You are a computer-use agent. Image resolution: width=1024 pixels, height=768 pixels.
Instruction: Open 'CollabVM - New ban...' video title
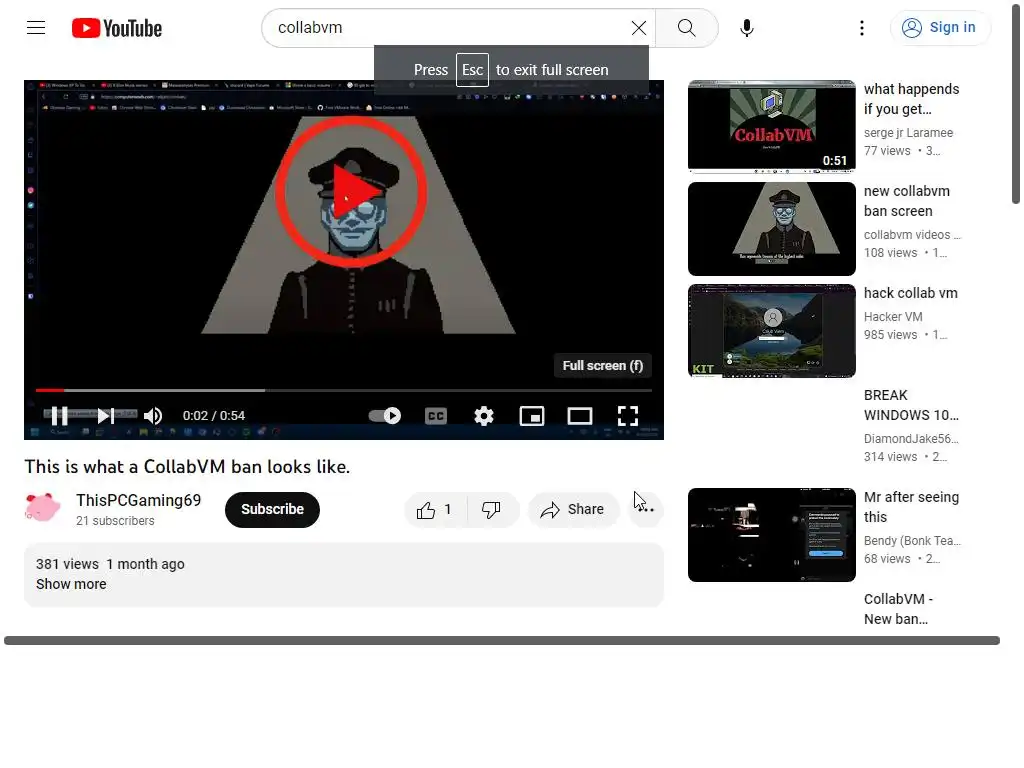coord(898,609)
